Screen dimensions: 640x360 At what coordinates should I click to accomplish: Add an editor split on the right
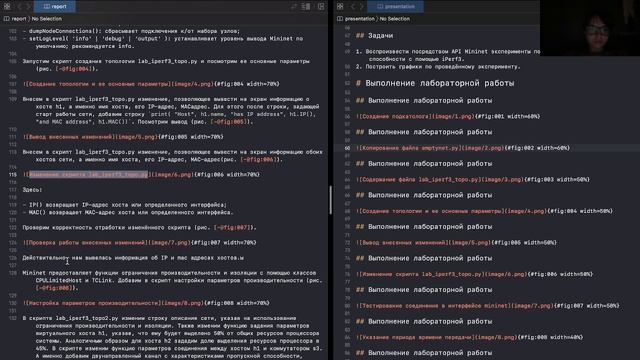(321, 6)
